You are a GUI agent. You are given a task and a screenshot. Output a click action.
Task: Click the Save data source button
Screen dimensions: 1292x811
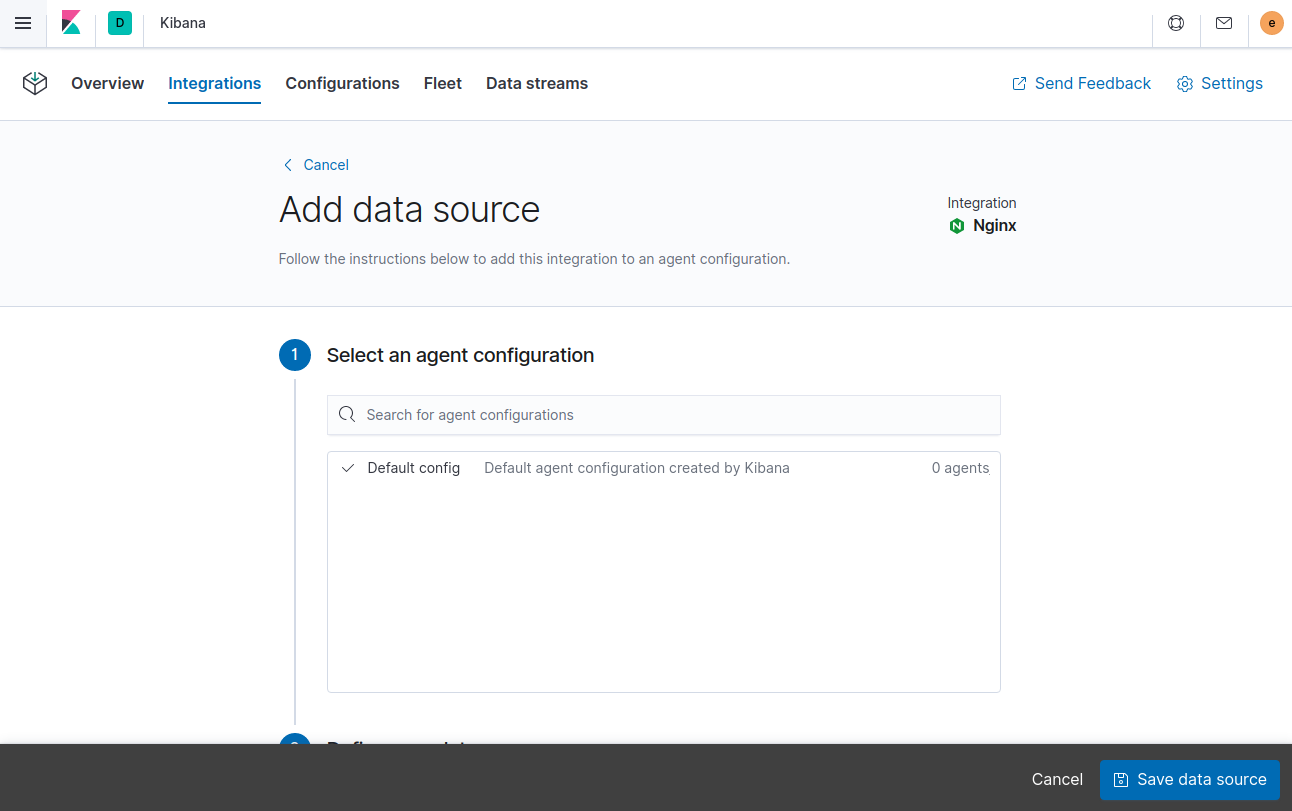[1189, 779]
